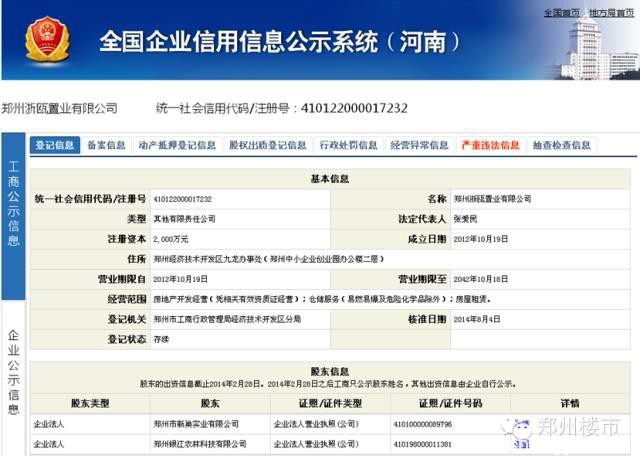The height and width of the screenshot is (459, 640).
Task: Switch to the 备案信息 tab
Action: tap(107, 145)
